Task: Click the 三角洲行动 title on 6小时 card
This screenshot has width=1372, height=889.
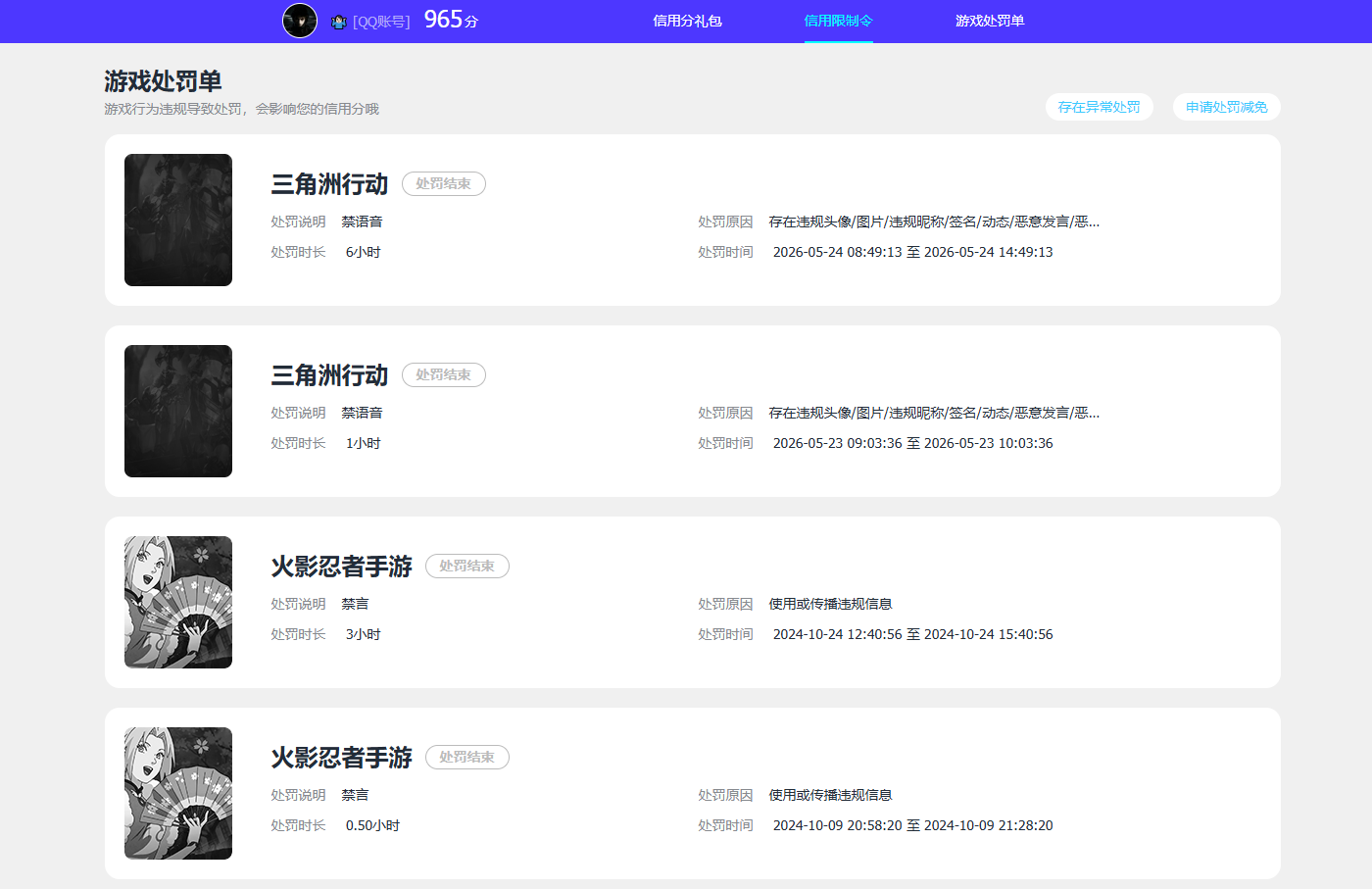Action: coord(329,184)
